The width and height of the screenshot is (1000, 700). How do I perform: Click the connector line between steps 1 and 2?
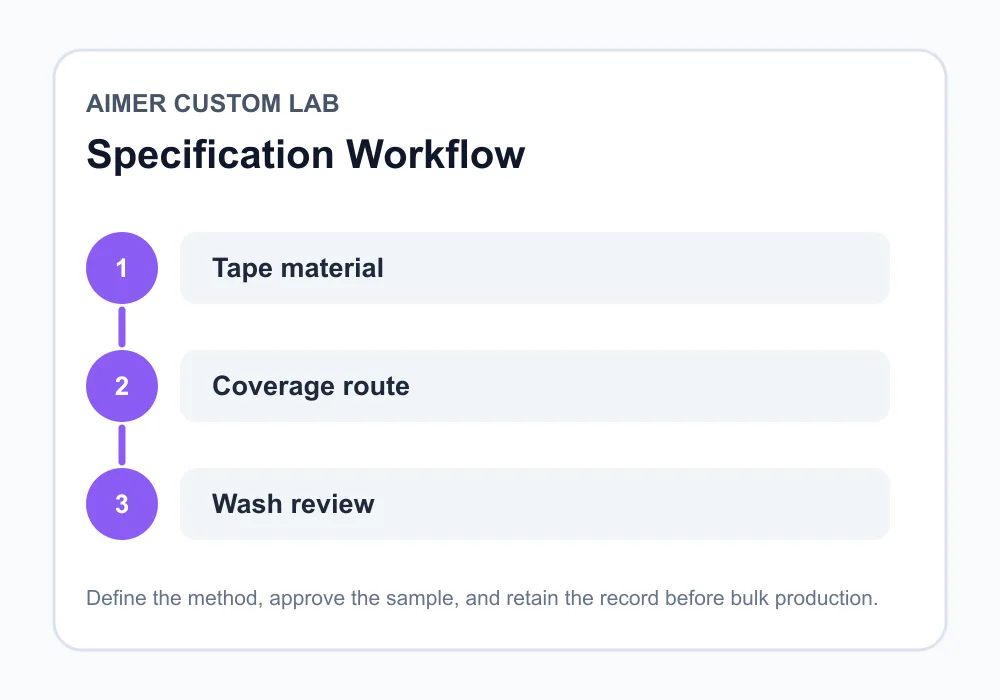122,327
